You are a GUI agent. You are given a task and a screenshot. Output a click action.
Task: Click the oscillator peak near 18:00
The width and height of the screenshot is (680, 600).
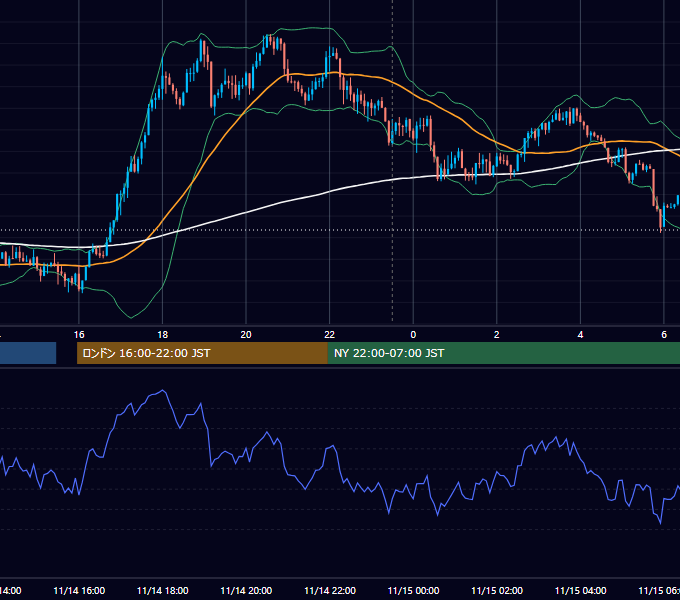click(163, 391)
